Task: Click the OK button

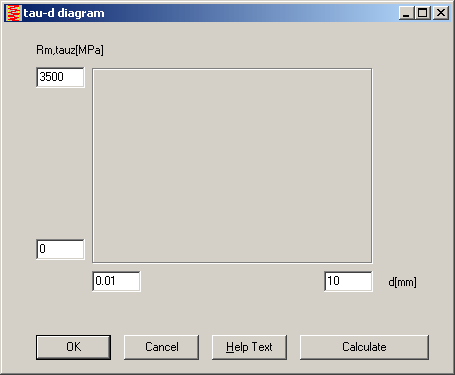Action: [x=73, y=347]
